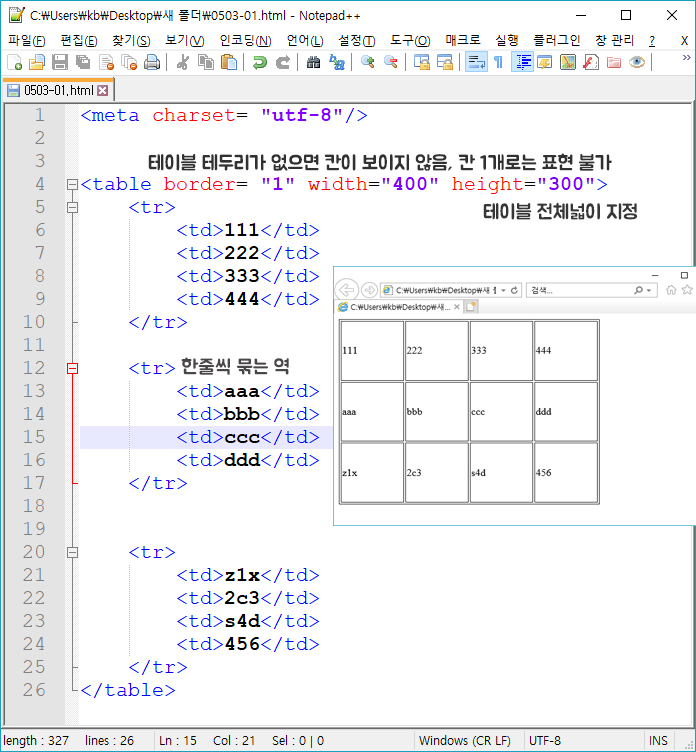Go forward in the browser window
This screenshot has width=696, height=752.
point(369,290)
